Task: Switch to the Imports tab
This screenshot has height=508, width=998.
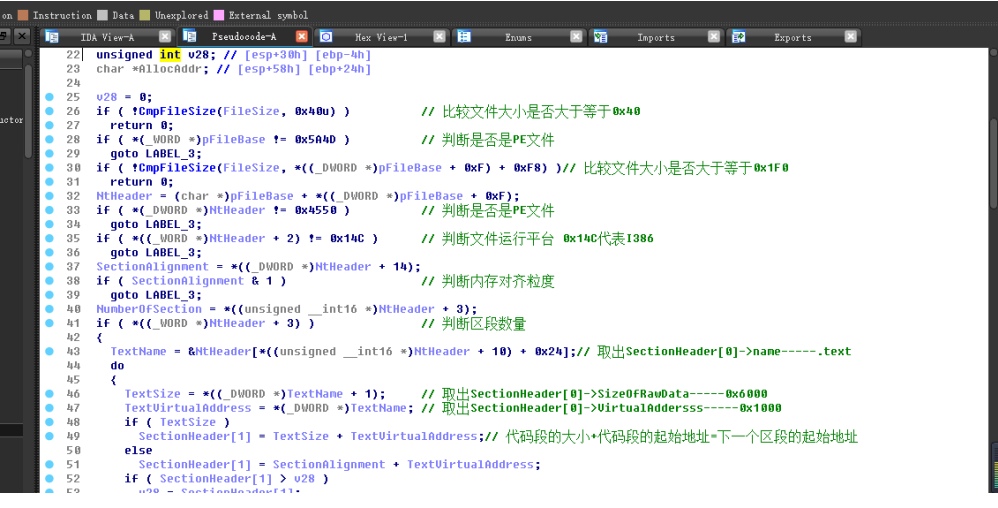Action: point(656,38)
